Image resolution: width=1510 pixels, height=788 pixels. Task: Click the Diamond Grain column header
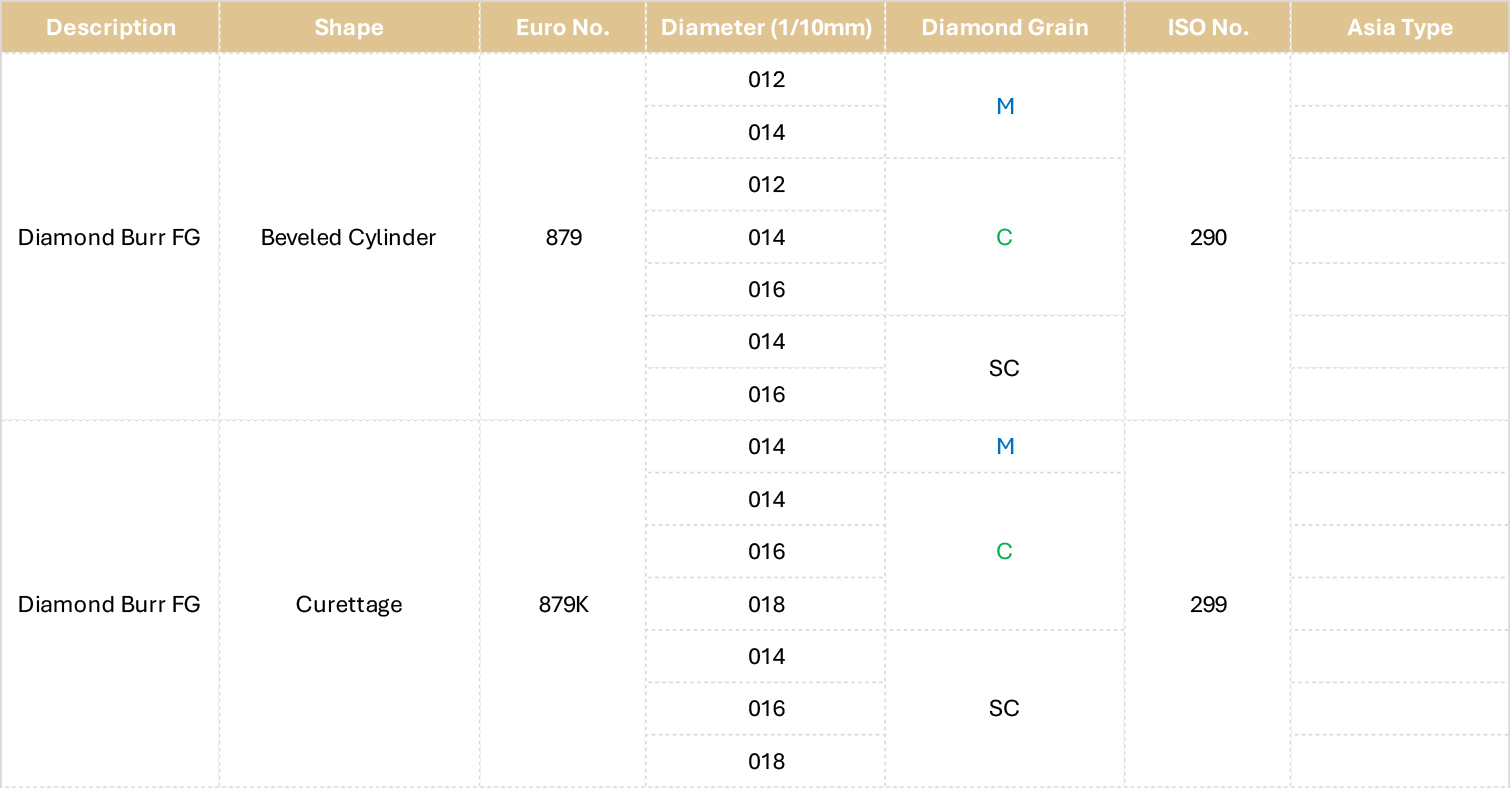click(1005, 27)
